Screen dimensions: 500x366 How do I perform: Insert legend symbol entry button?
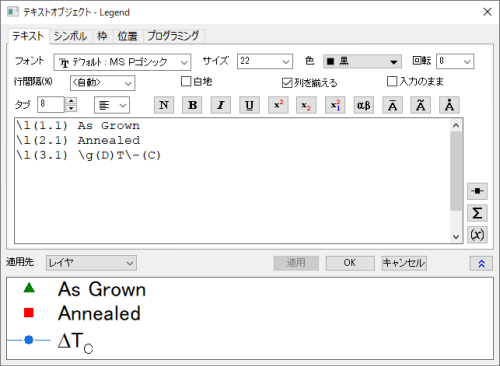tap(477, 191)
